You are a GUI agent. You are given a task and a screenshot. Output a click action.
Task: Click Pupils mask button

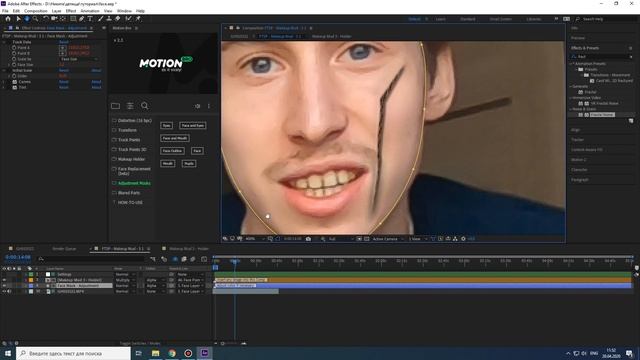coord(189,164)
